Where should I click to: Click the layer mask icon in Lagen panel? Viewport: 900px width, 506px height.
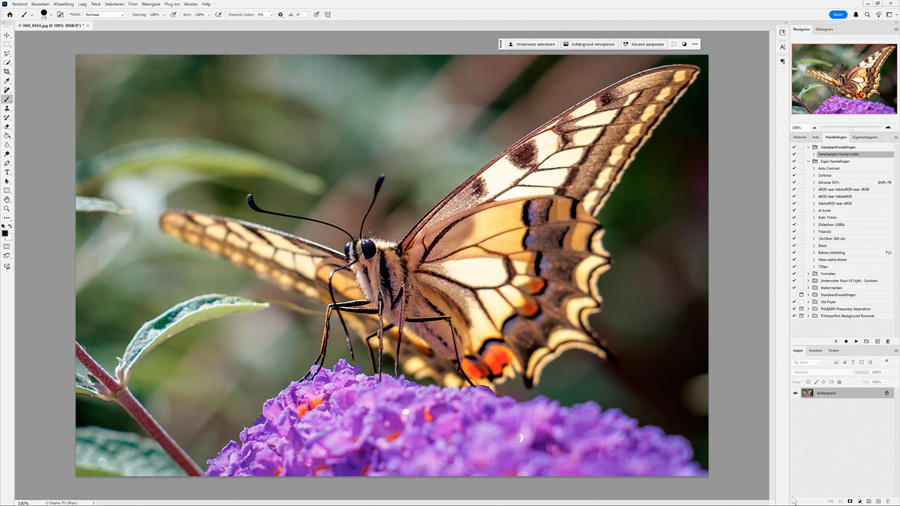pos(850,501)
